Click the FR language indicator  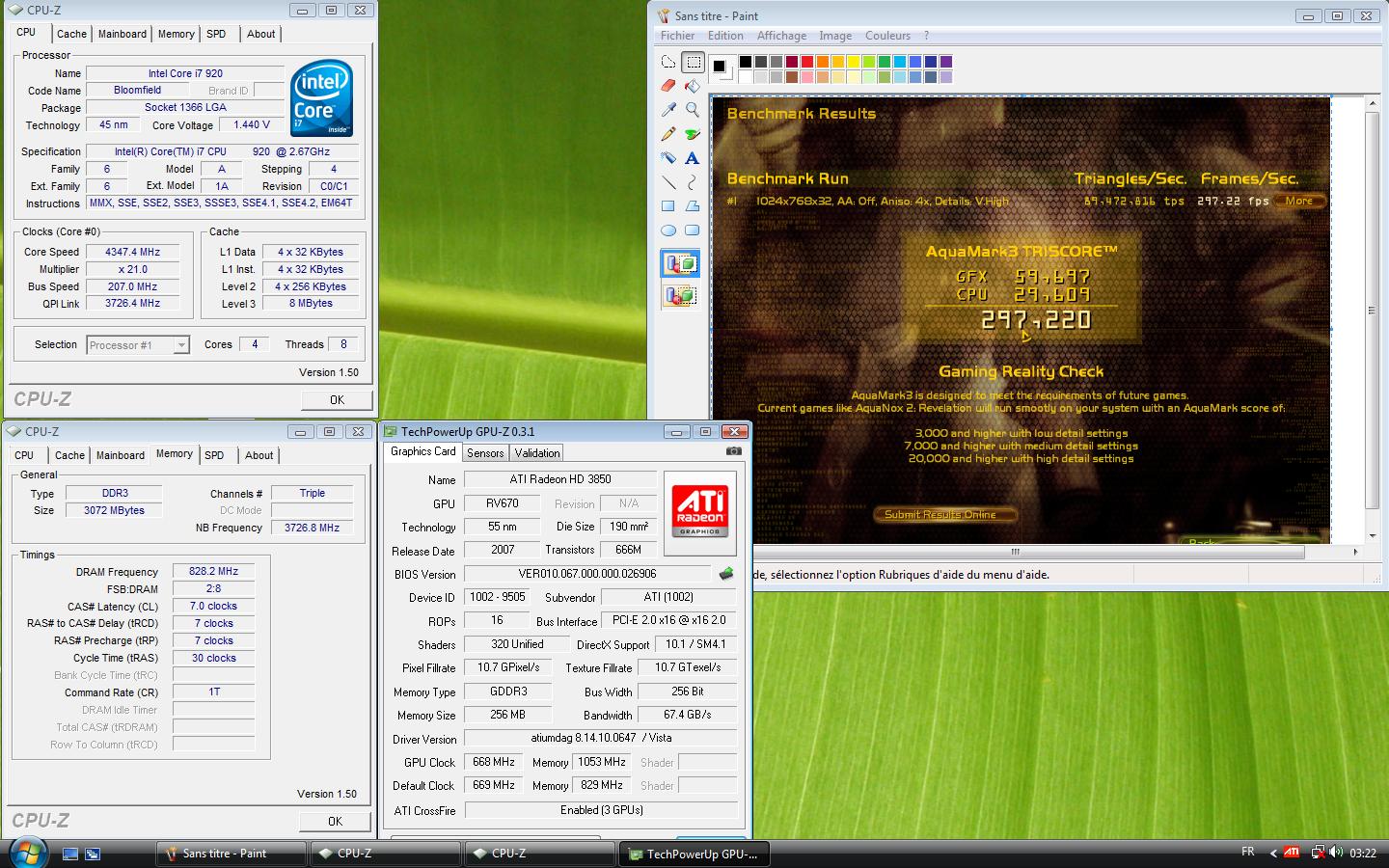click(x=1247, y=852)
